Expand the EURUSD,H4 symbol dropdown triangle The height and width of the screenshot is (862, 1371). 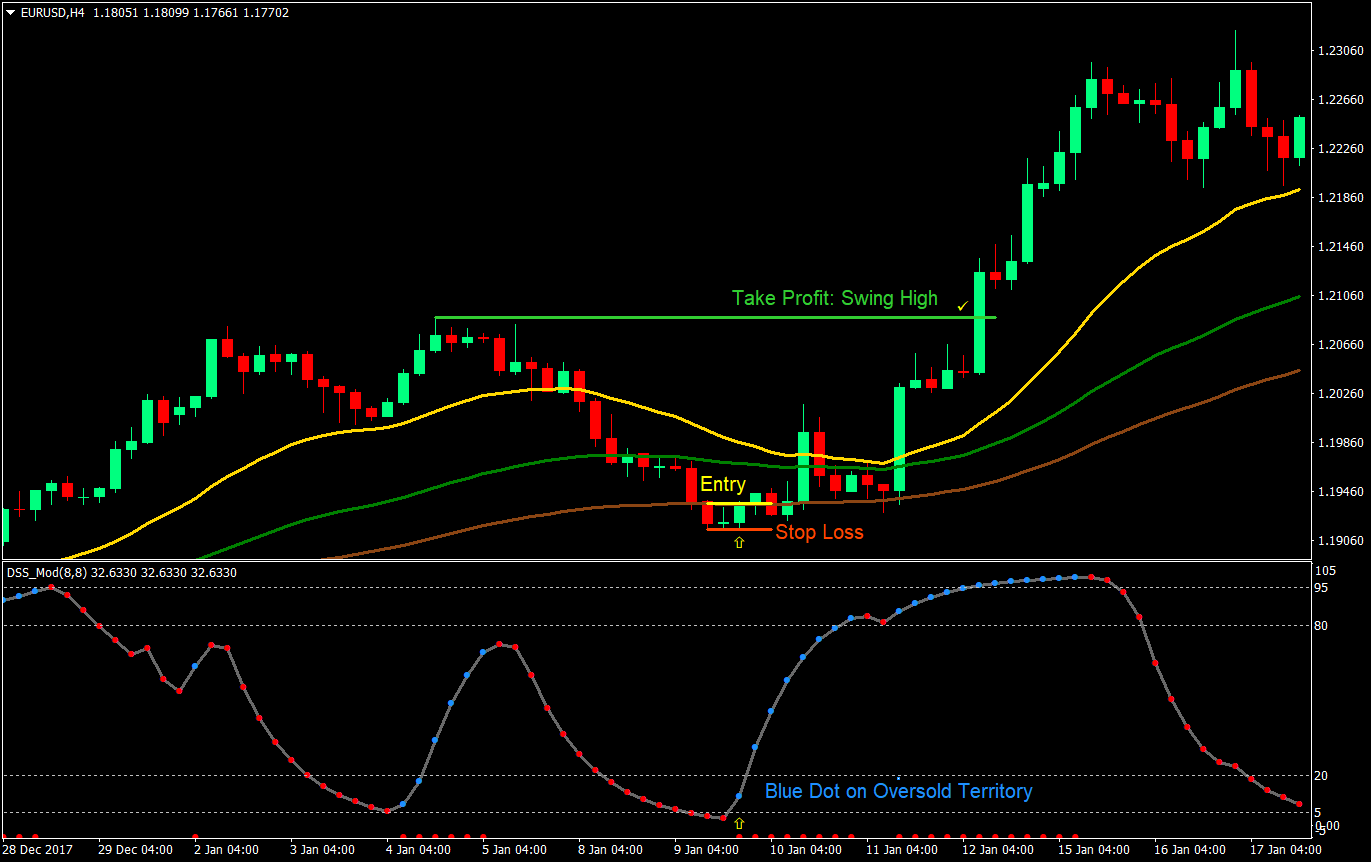click(8, 14)
